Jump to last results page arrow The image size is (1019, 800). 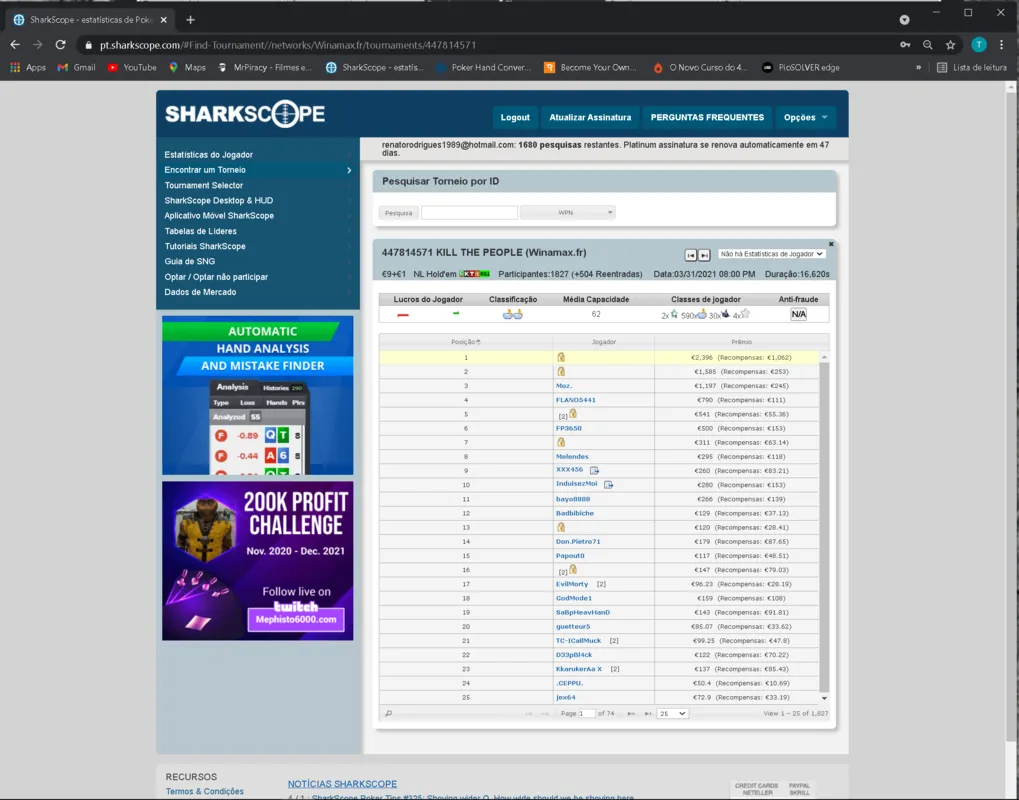point(648,713)
